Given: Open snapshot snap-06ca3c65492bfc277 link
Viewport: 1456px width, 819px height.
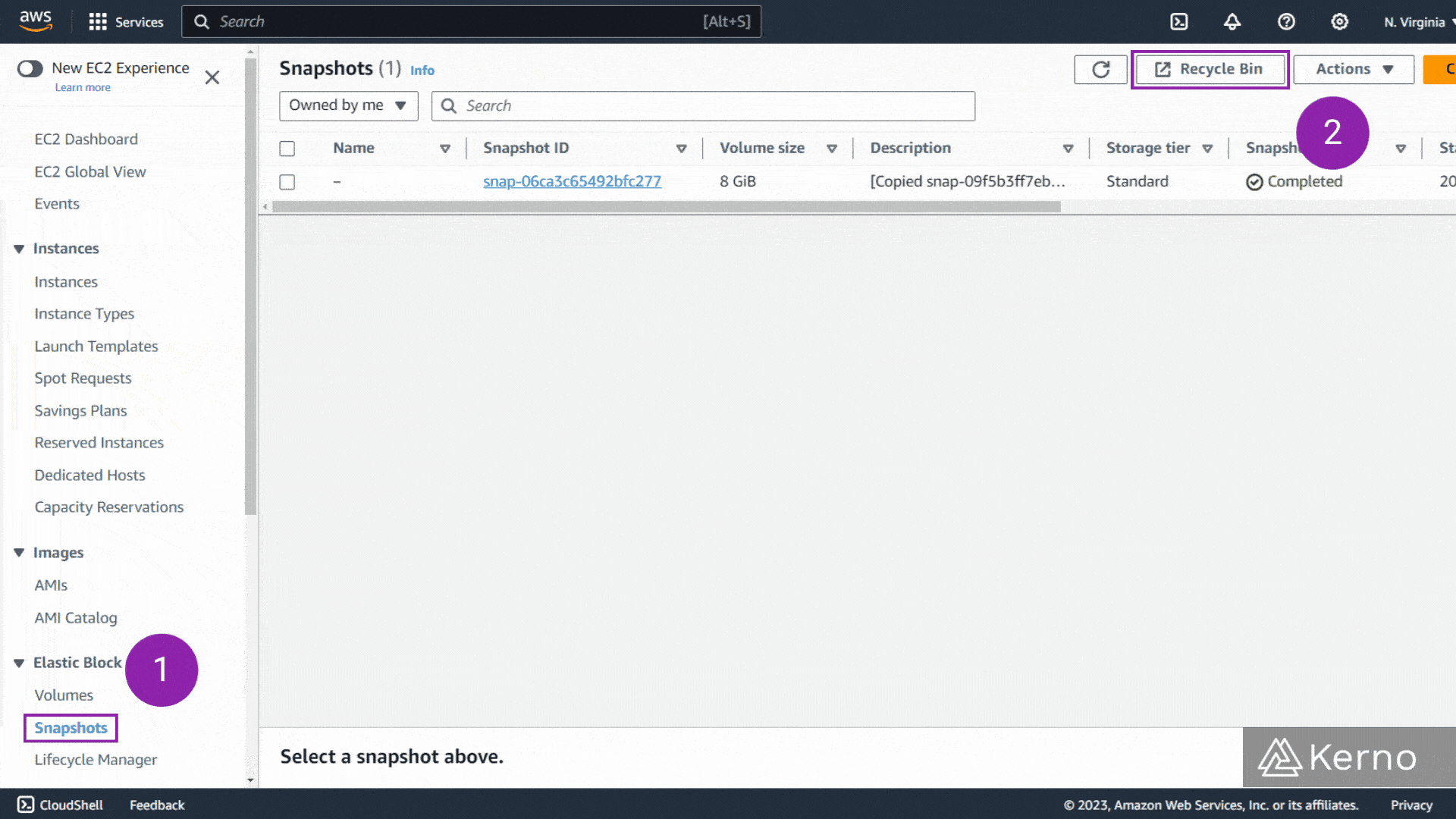Looking at the screenshot, I should click(x=572, y=181).
